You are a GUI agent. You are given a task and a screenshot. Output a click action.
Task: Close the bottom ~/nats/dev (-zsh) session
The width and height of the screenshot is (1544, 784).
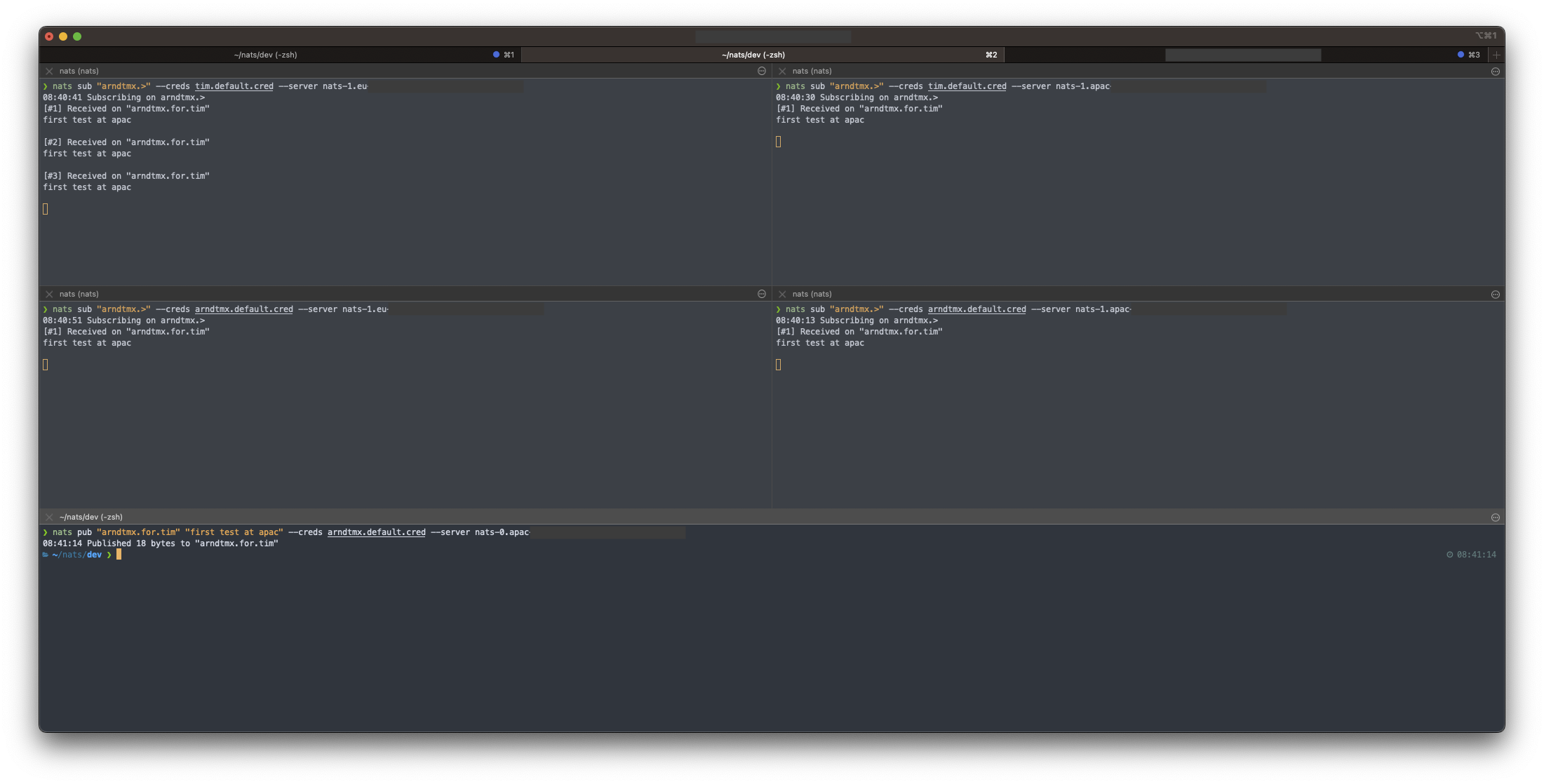50,517
